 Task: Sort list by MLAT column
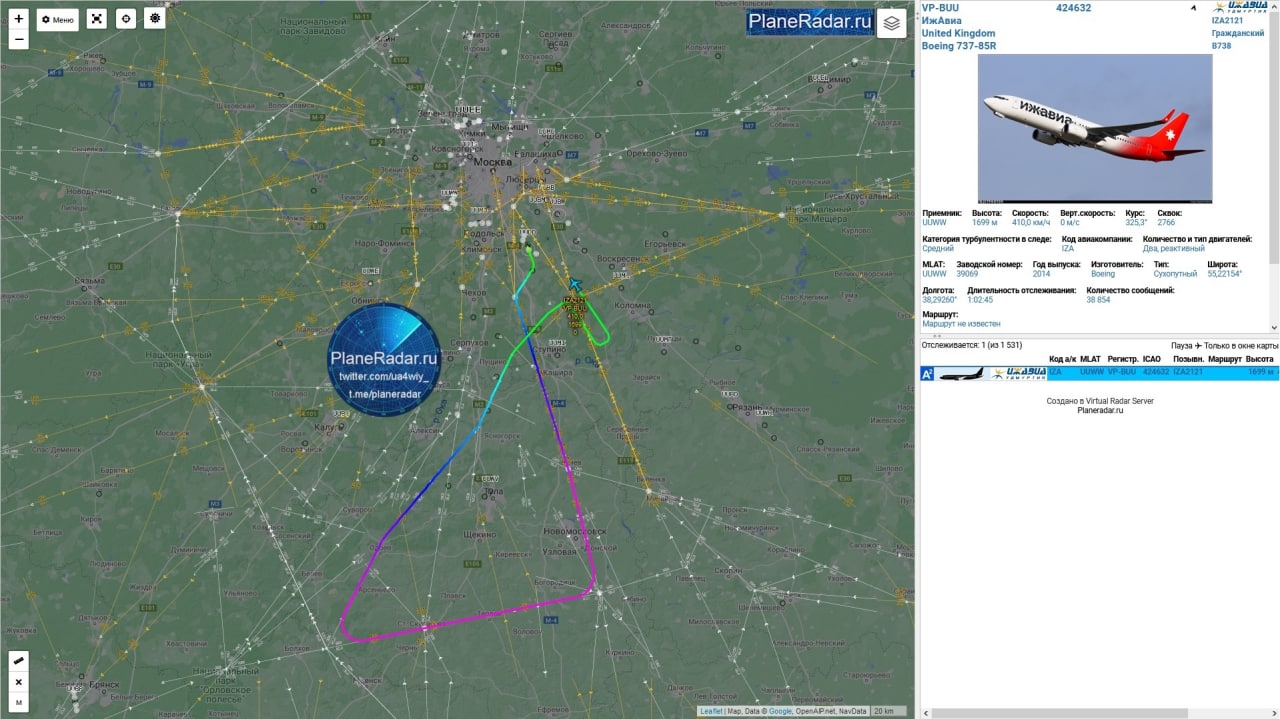[1090, 359]
